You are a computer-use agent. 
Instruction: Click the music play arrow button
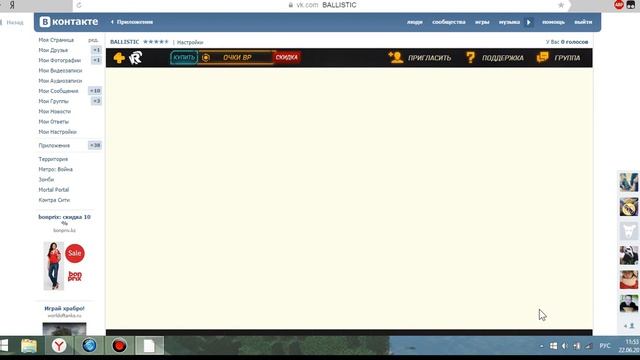(x=529, y=22)
